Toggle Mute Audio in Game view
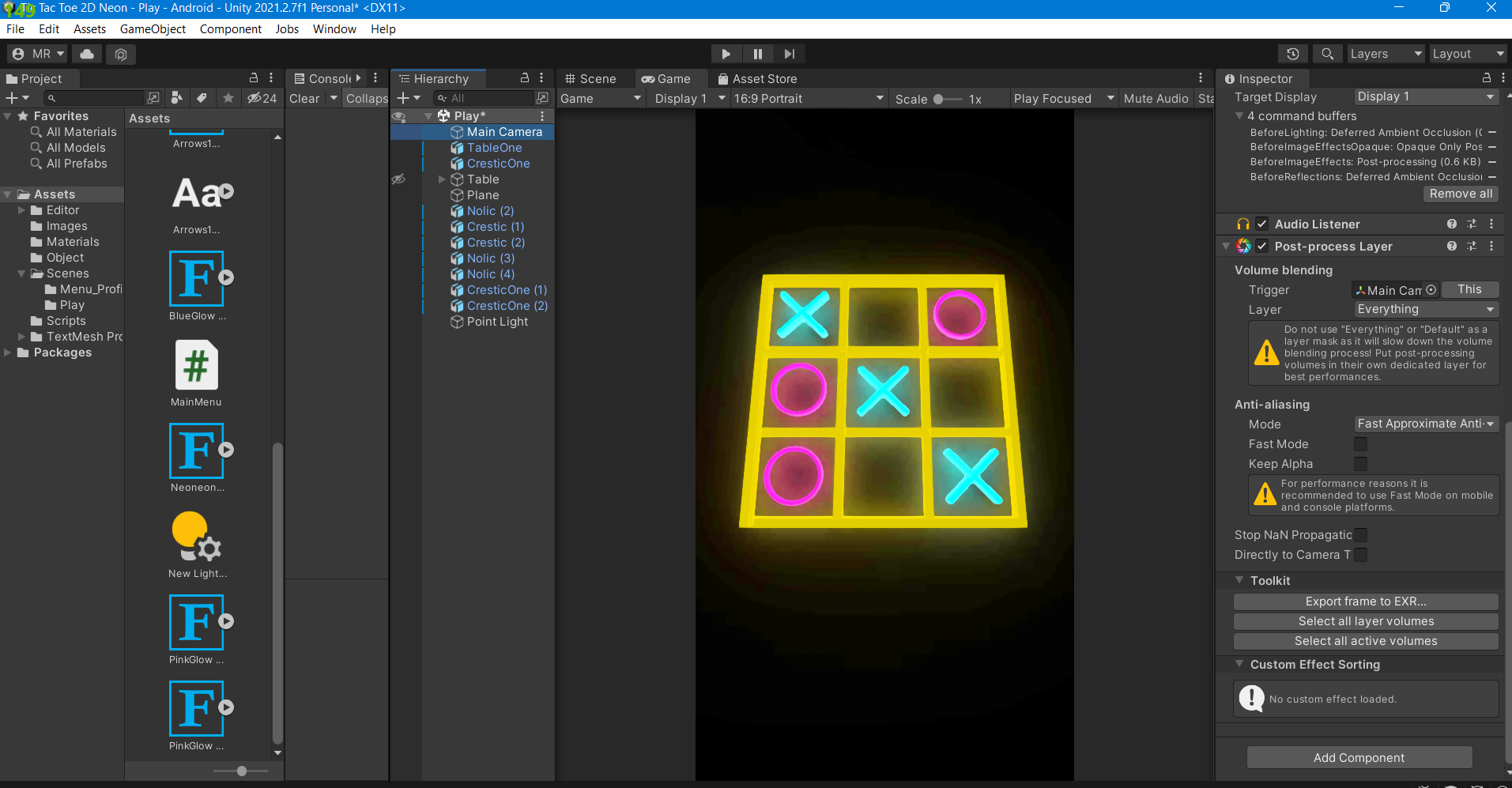This screenshot has height=788, width=1512. click(x=1156, y=99)
